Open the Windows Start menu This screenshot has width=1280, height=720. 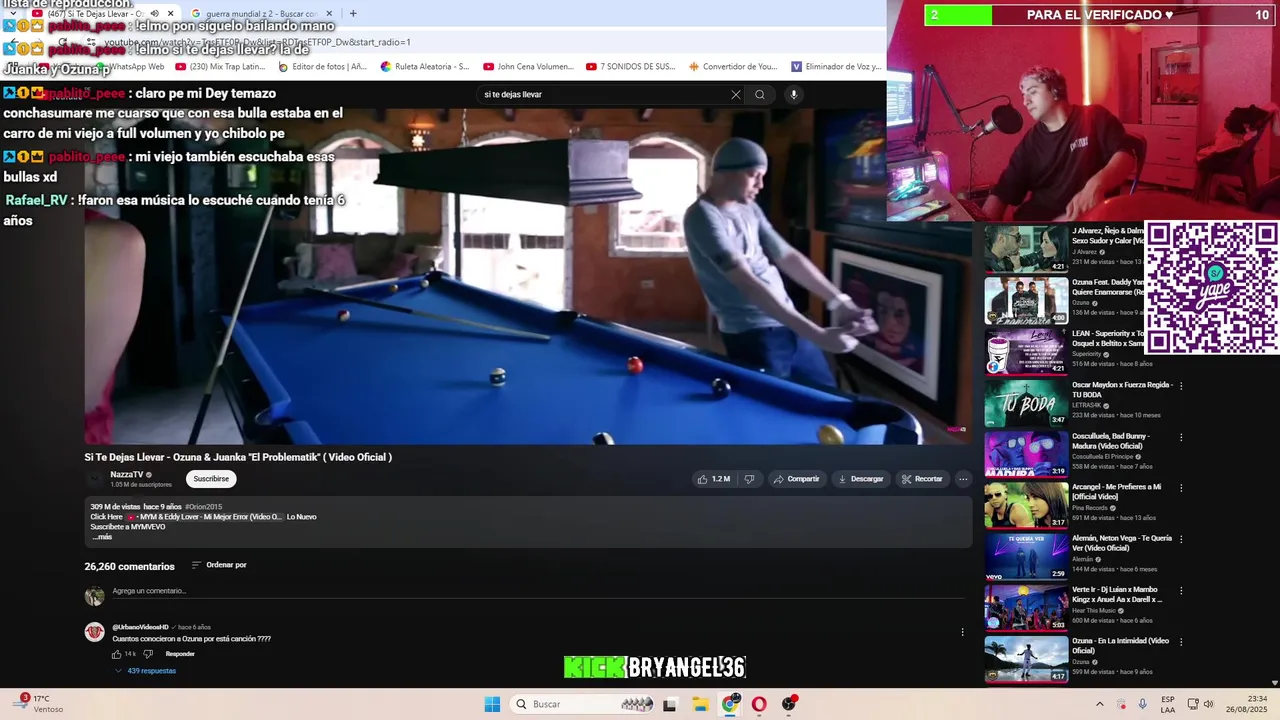coord(492,704)
